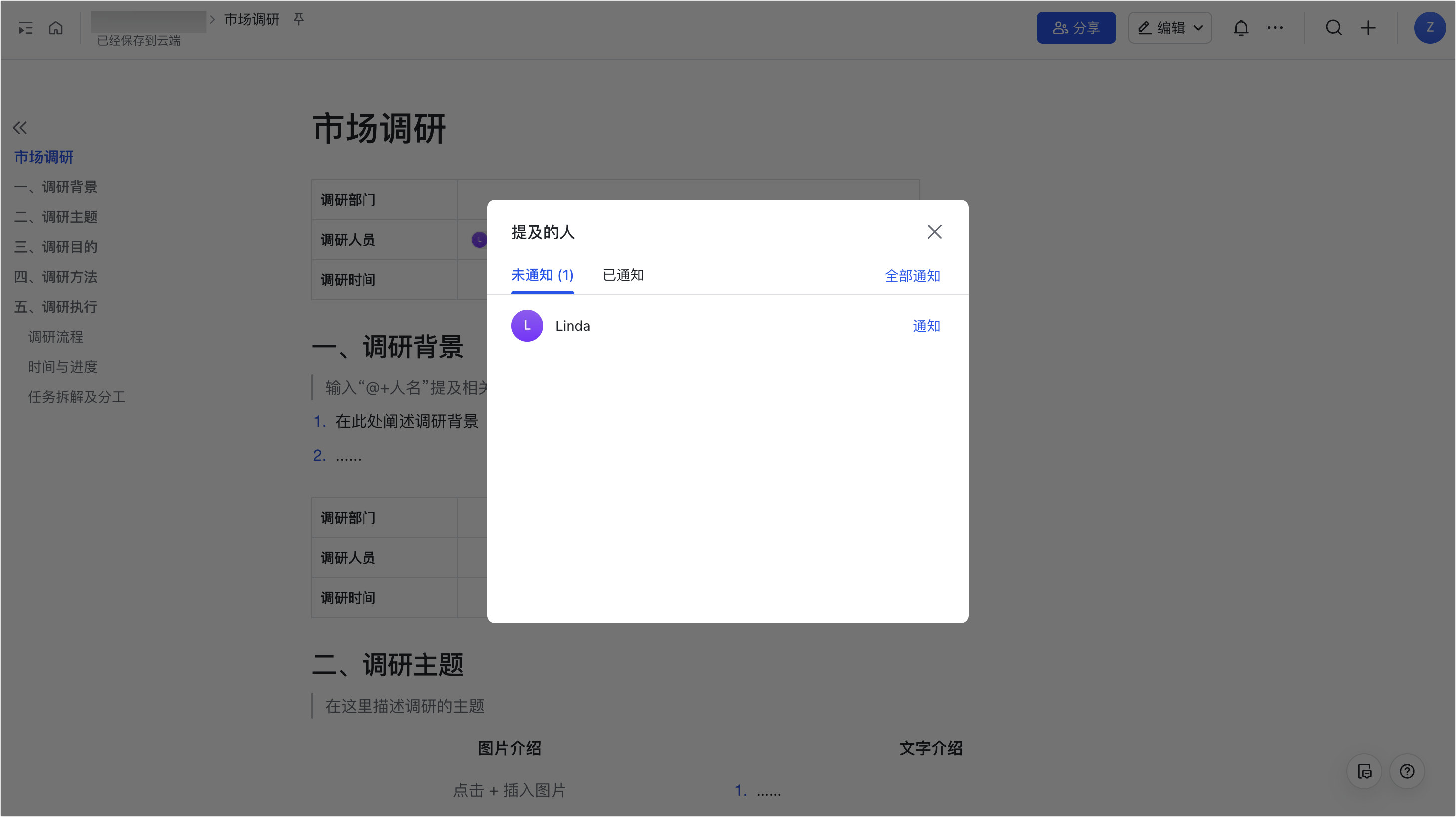1456x817 pixels.
Task: Click the small mention avatar in 调研人员 row
Action: click(x=479, y=240)
